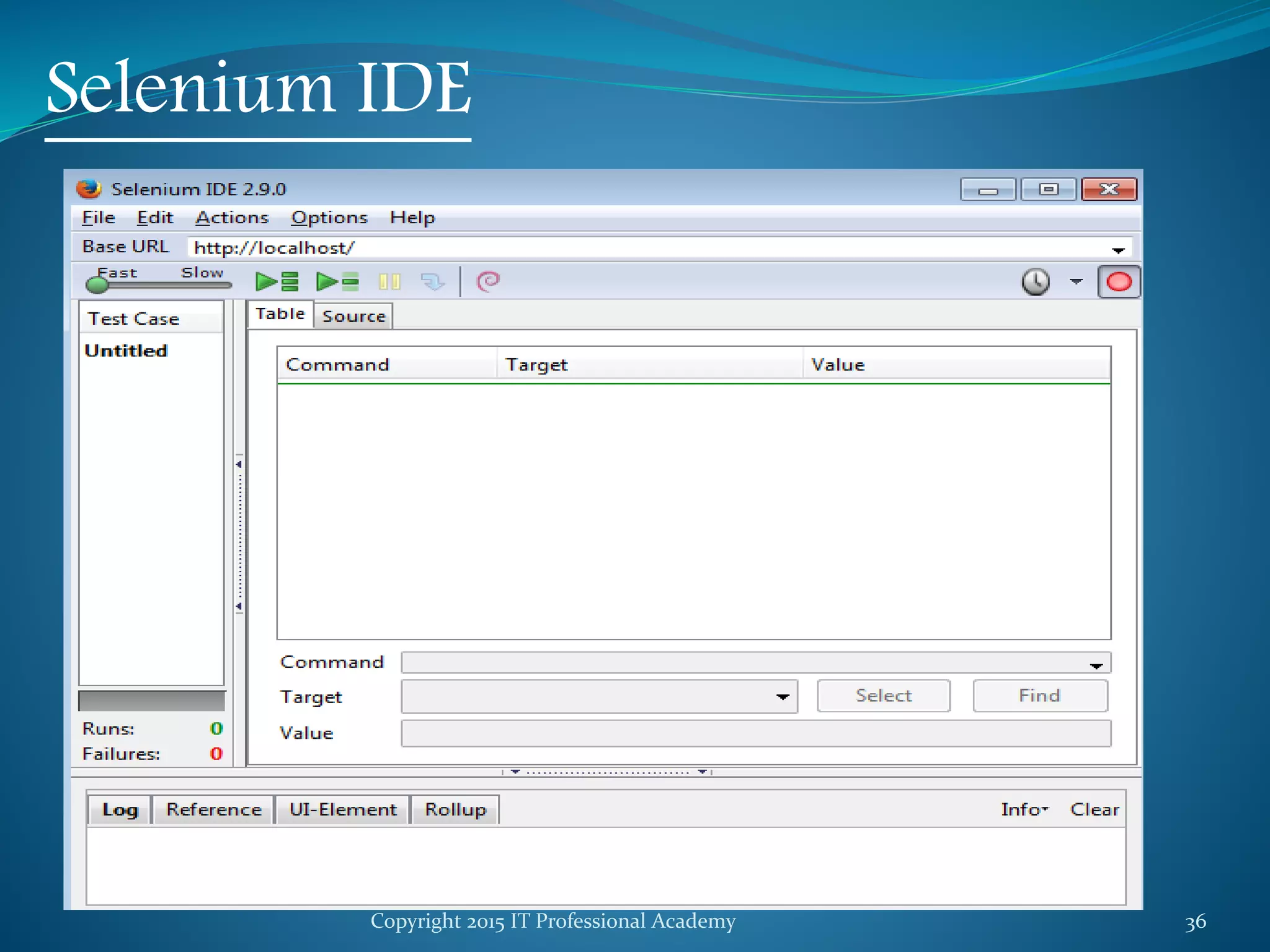Open the Help menu

412,218
